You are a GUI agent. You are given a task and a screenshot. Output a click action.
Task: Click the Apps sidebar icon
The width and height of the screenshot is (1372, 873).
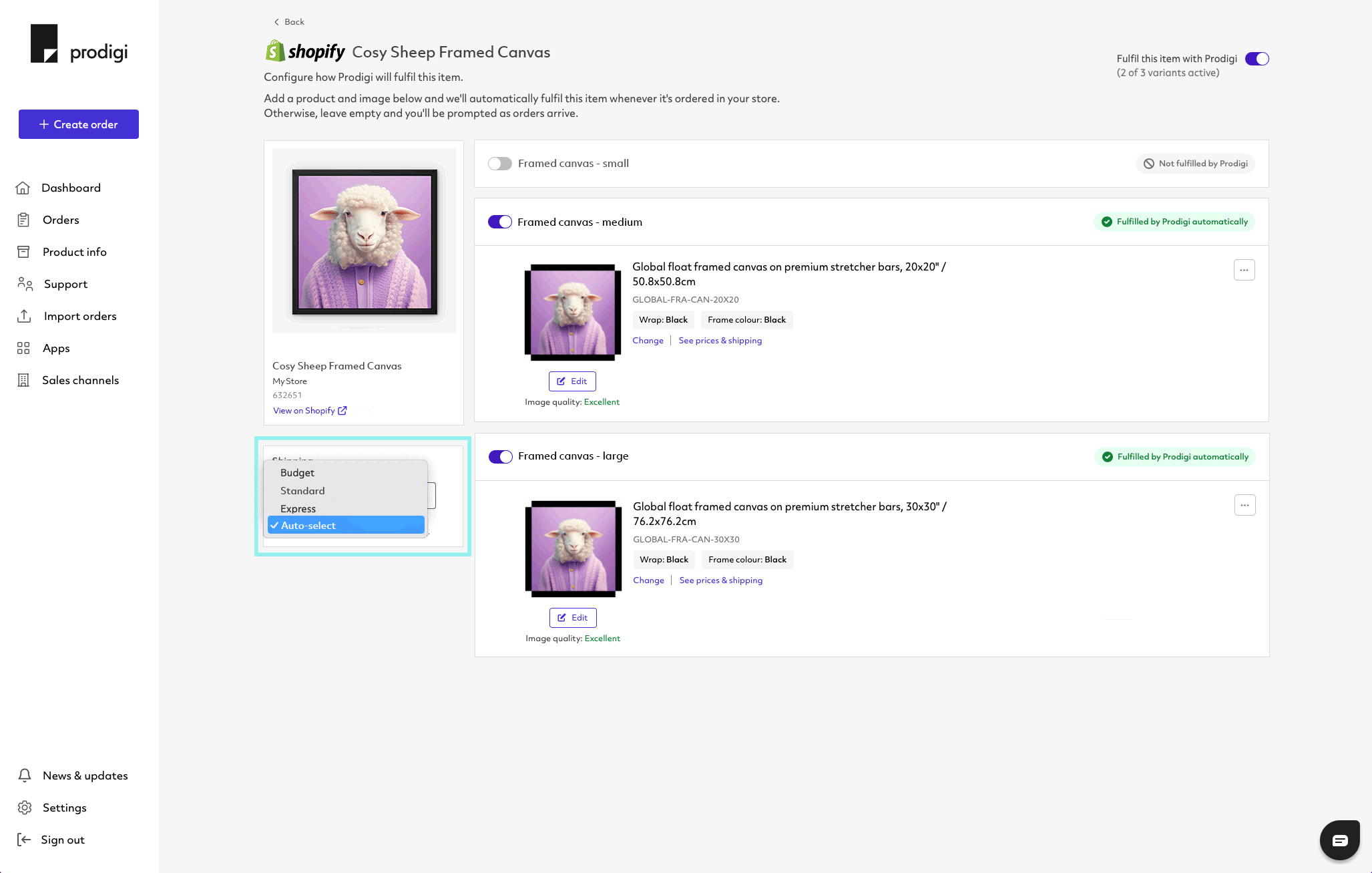click(24, 348)
